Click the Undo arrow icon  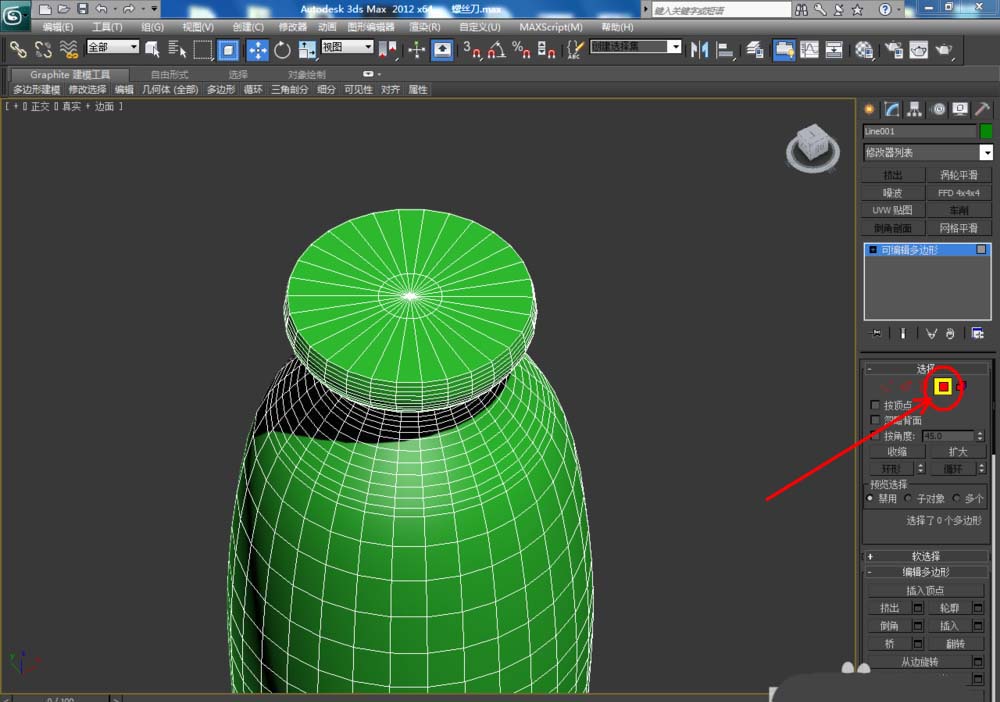[x=101, y=9]
